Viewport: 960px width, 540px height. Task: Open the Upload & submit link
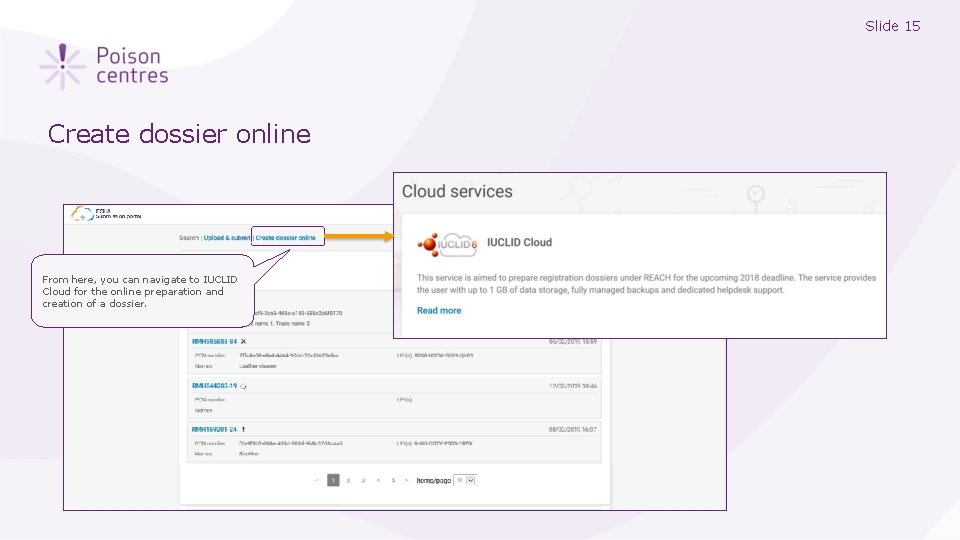pos(227,238)
